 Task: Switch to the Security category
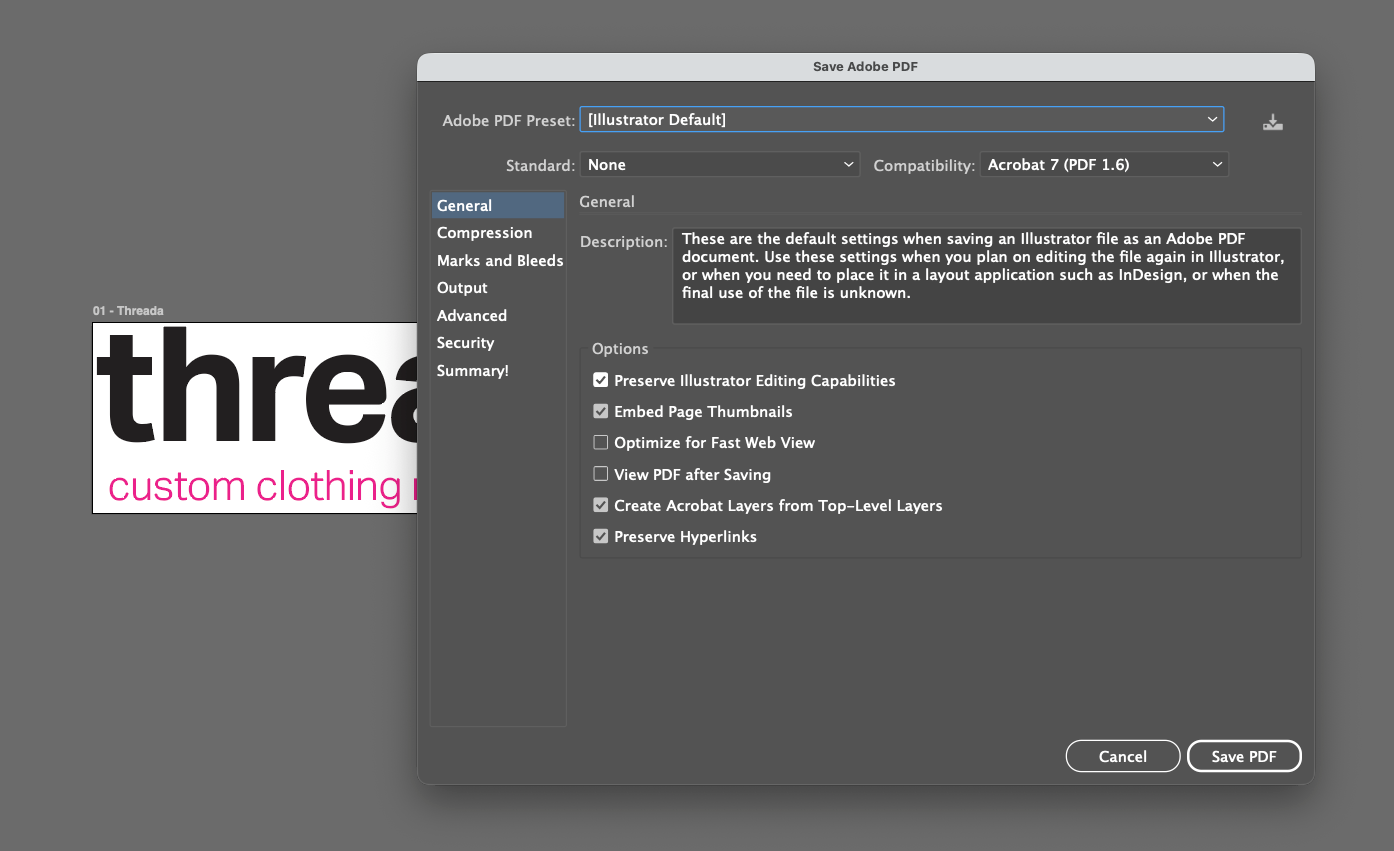click(x=498, y=343)
